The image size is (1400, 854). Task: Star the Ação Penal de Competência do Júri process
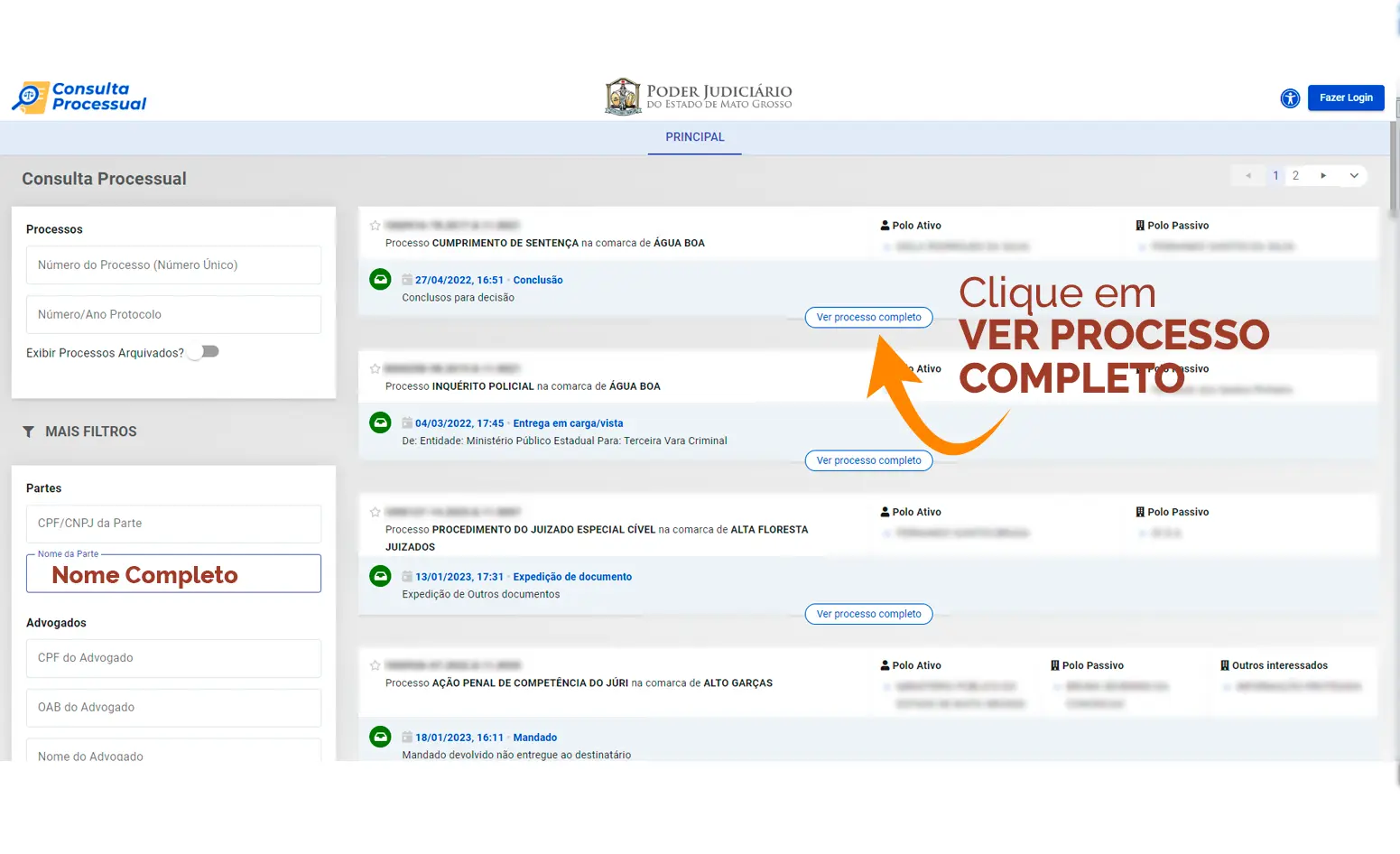click(x=375, y=665)
